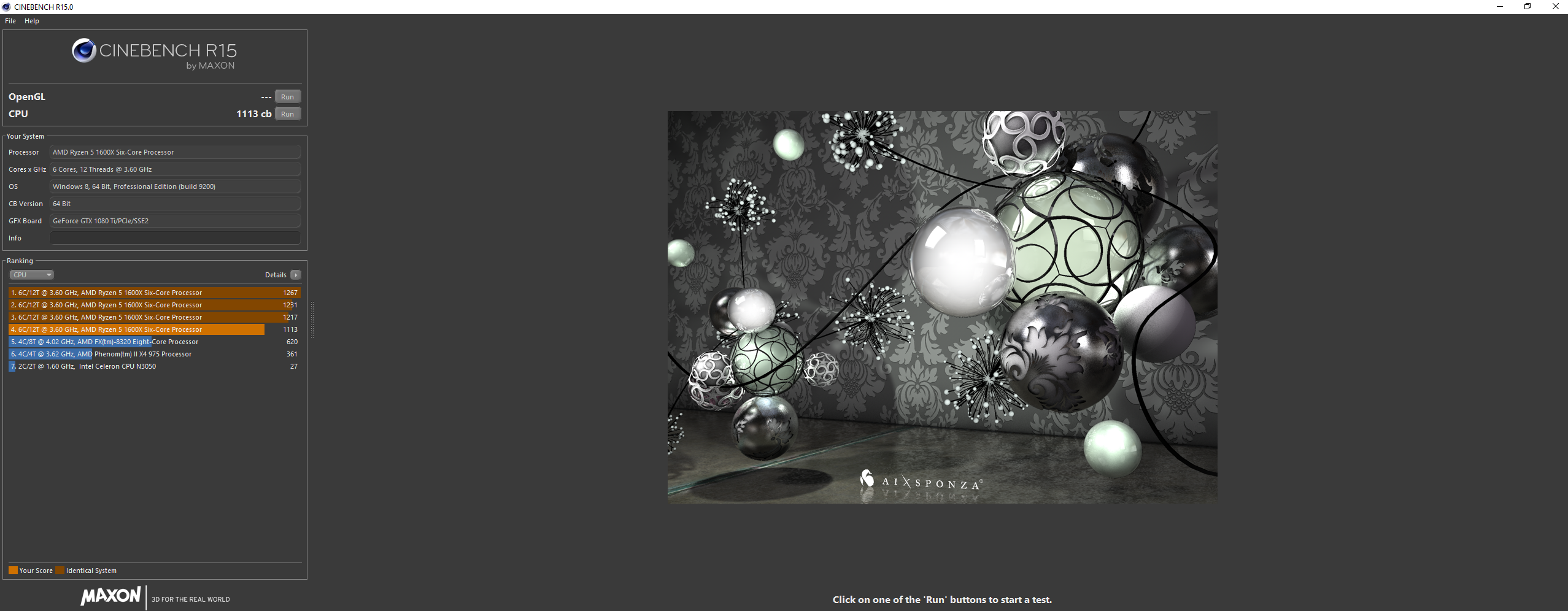Minimize the Cinebench window
Viewport: 1568px width, 611px height.
point(1499,7)
